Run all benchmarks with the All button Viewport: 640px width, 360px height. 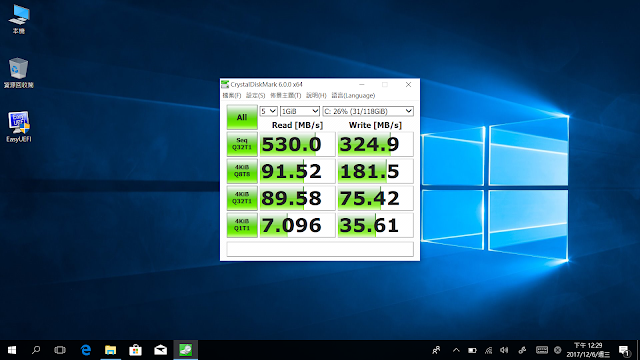[242, 117]
